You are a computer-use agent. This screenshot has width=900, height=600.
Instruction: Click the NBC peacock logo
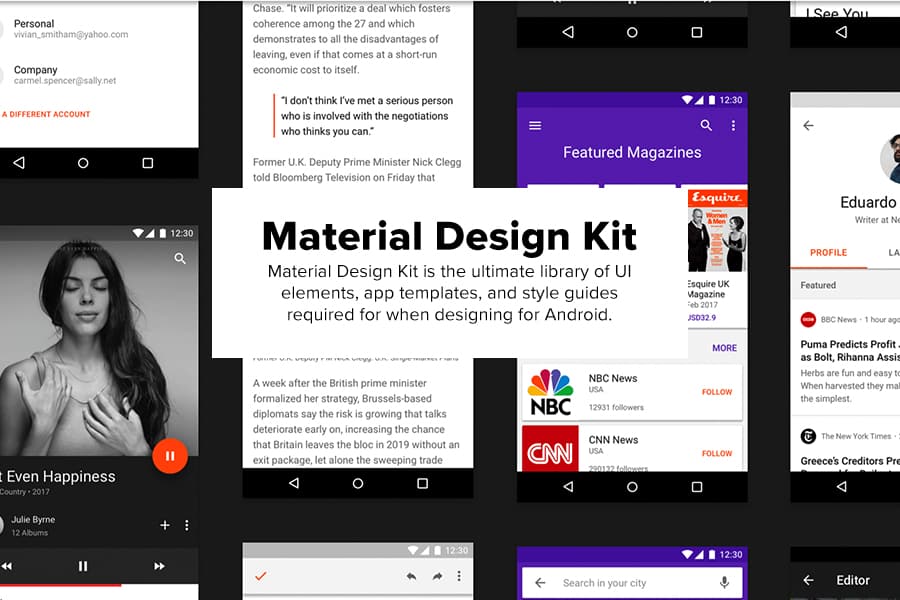550,393
